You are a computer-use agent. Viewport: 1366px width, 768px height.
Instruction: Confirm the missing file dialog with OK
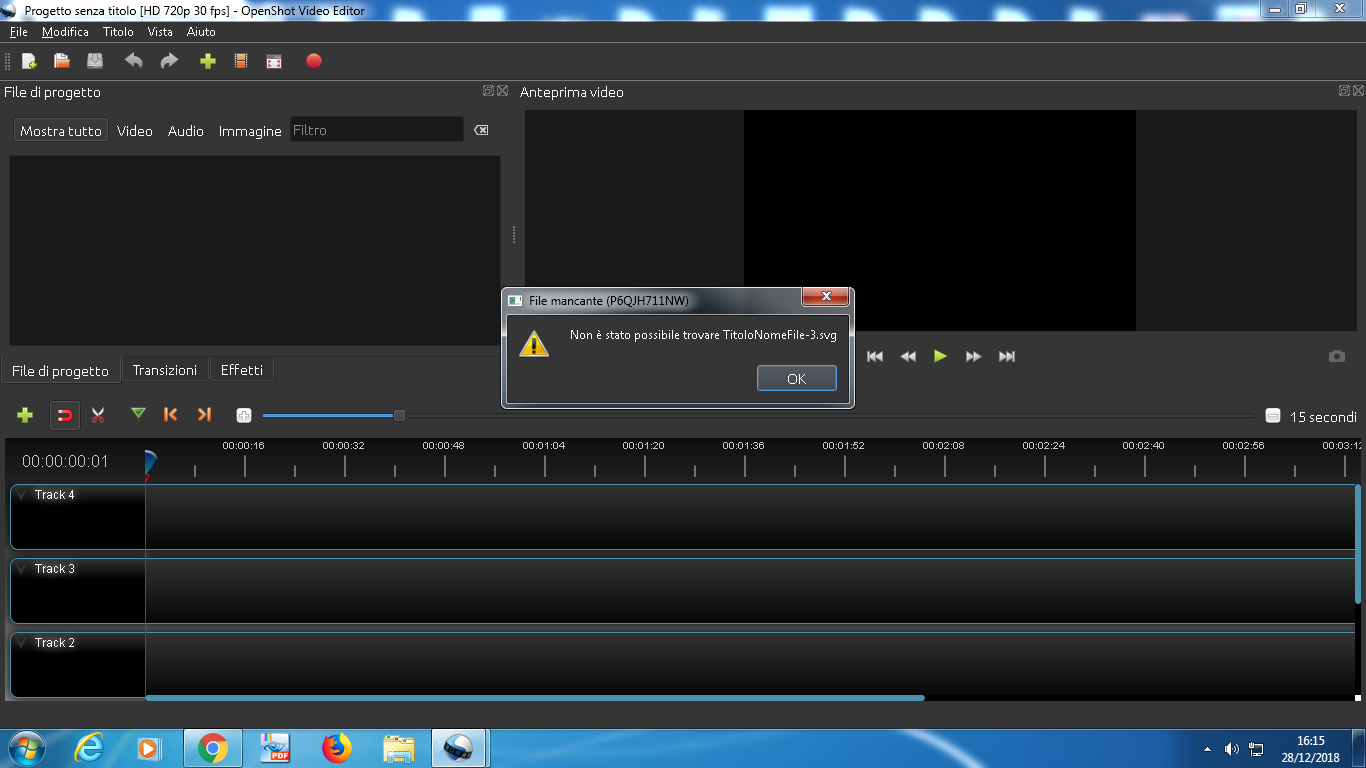[x=797, y=378]
